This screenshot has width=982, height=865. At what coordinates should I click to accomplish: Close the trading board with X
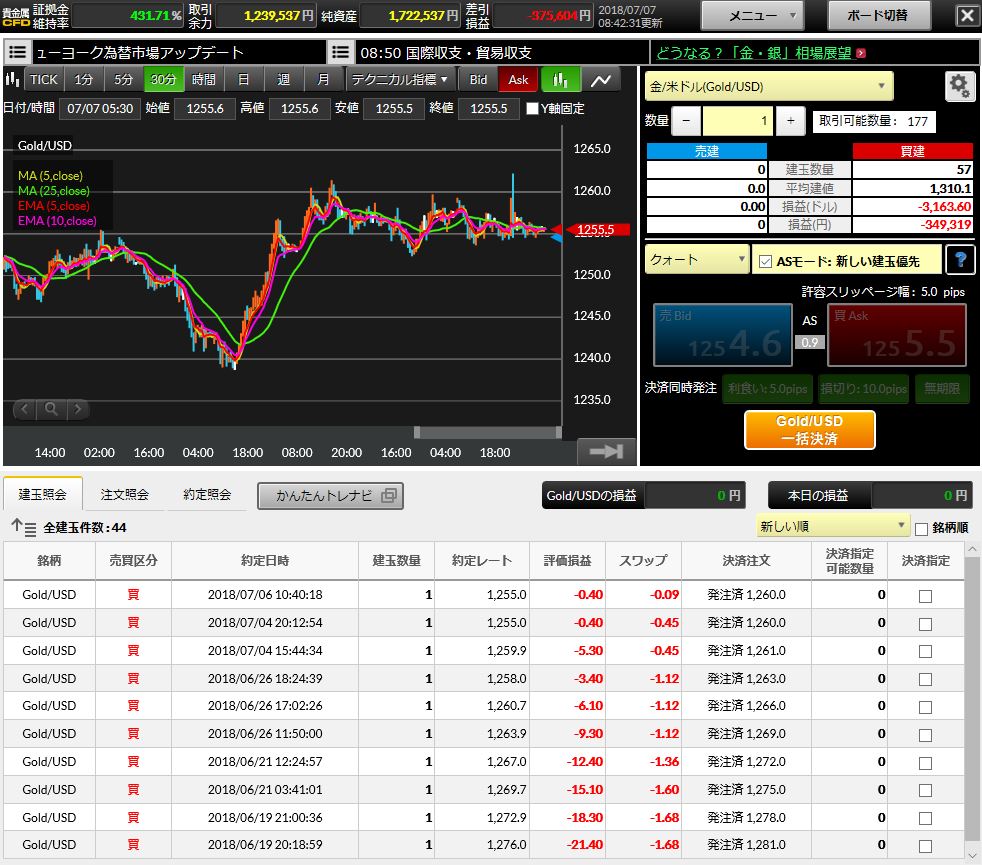coord(967,15)
